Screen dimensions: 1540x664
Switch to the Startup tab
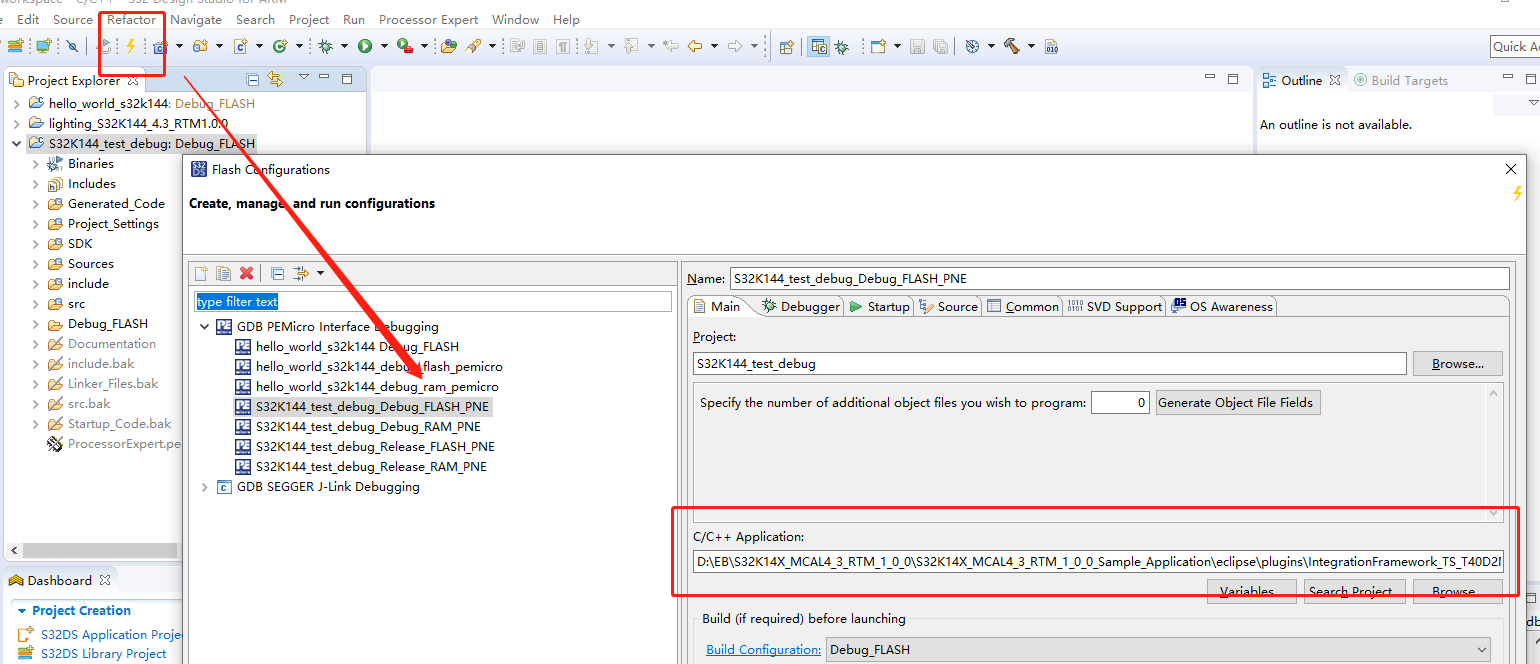click(880, 307)
